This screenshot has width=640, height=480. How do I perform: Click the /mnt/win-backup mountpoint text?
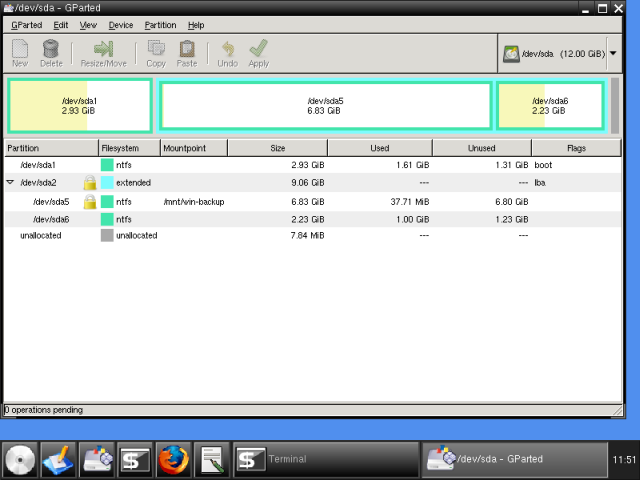pyautogui.click(x=194, y=202)
